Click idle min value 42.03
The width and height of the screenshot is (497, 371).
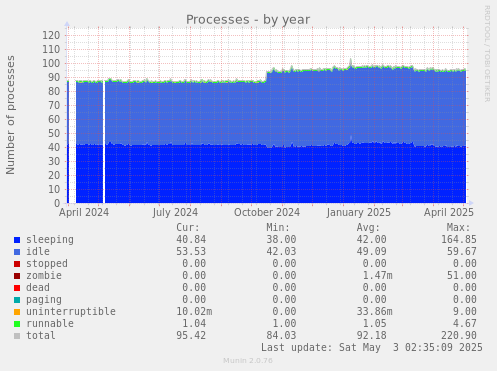(x=281, y=252)
